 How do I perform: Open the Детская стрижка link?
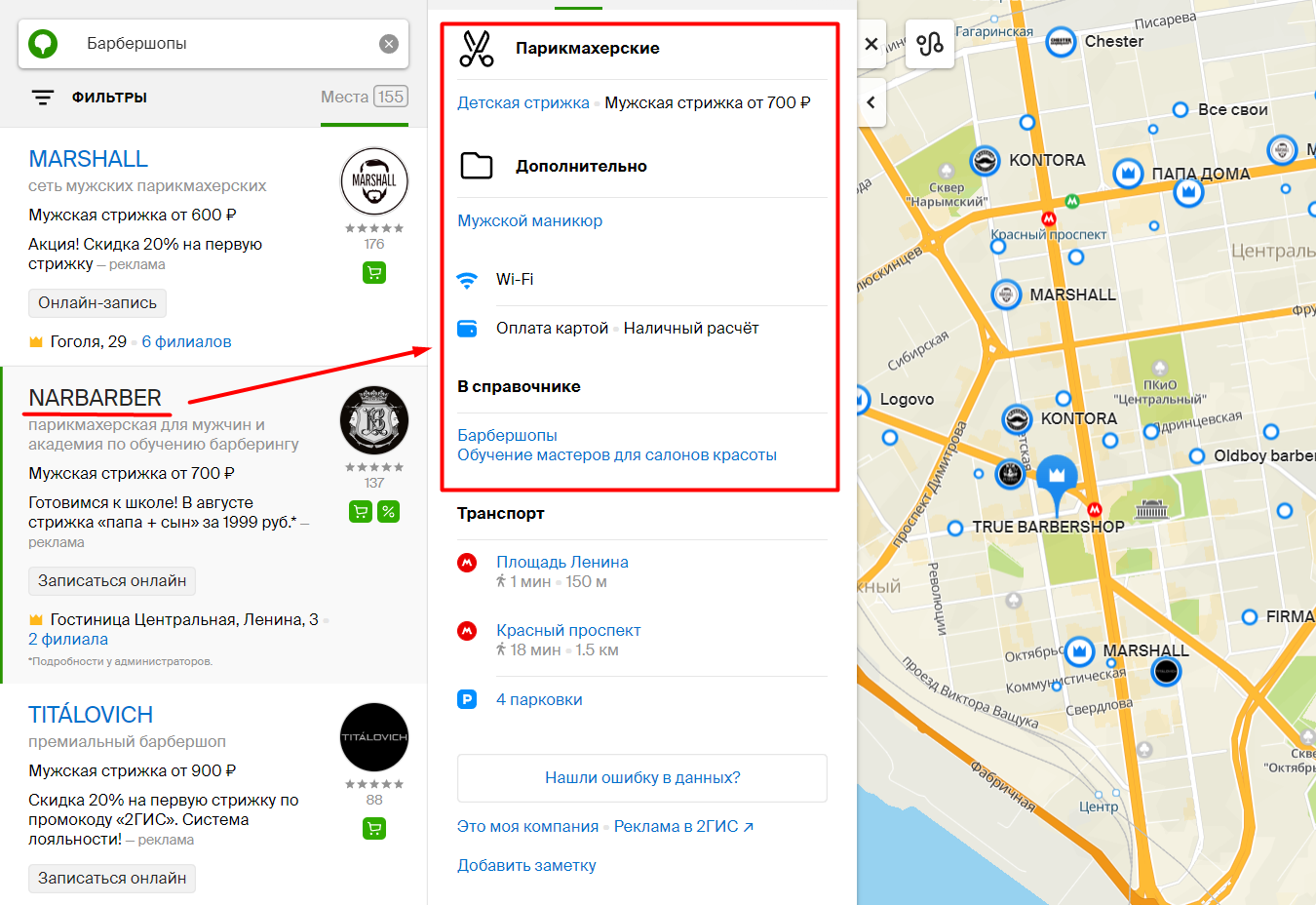coord(523,102)
